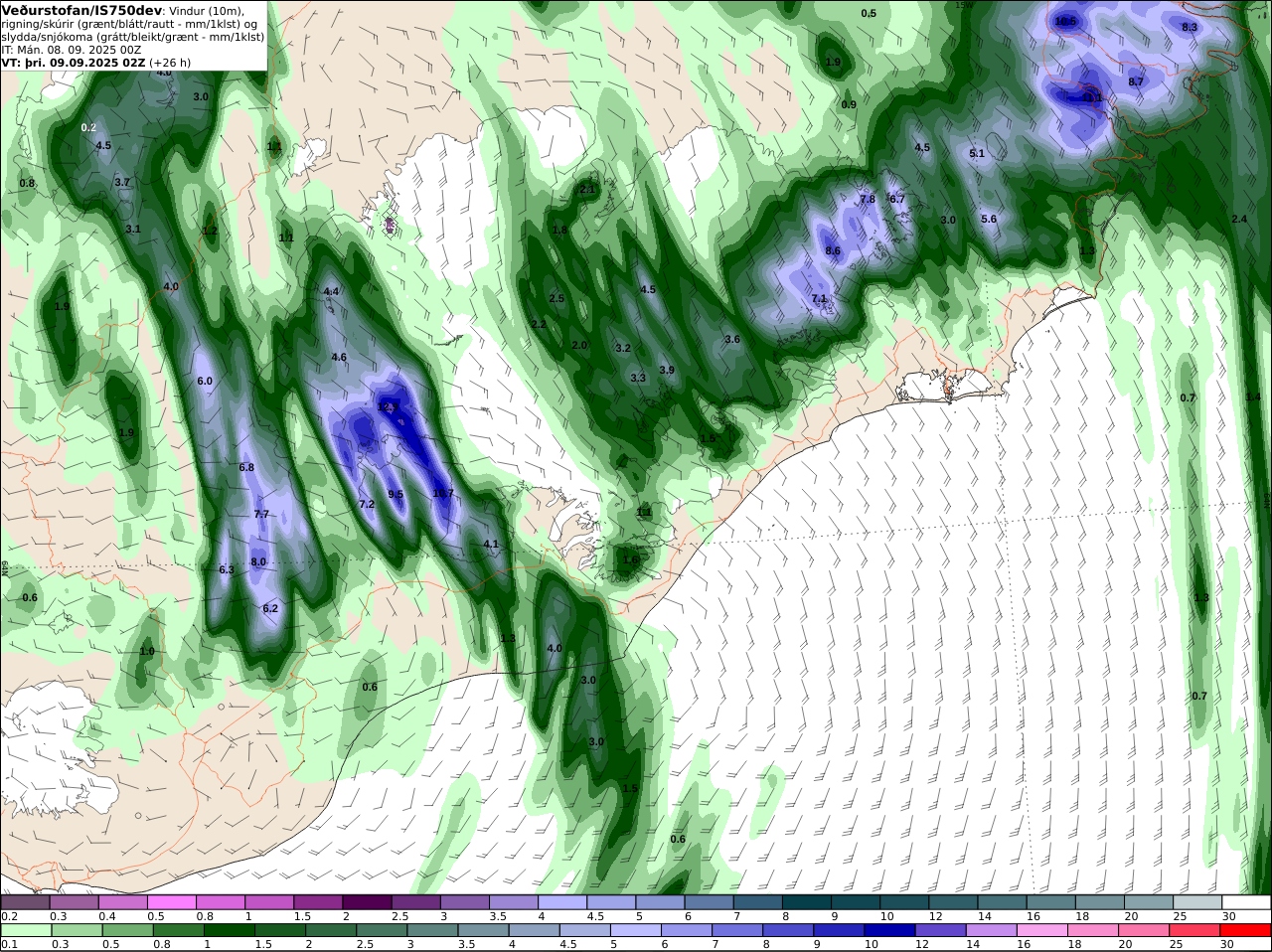Click the precipitation value 2.1 on the map
1272x952 pixels.
587,189
